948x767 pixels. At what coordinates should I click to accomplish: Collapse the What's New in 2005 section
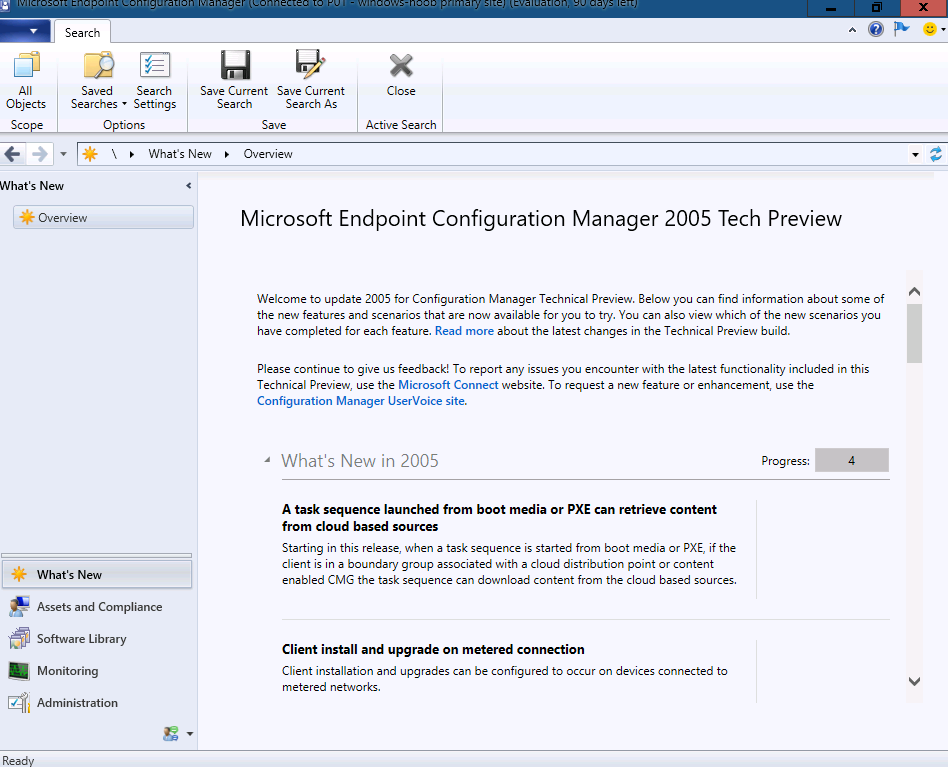[x=267, y=460]
